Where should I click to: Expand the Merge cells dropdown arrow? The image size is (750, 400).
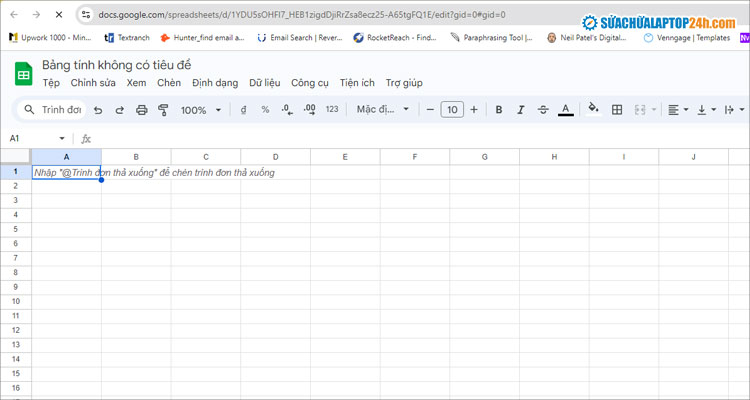654,110
